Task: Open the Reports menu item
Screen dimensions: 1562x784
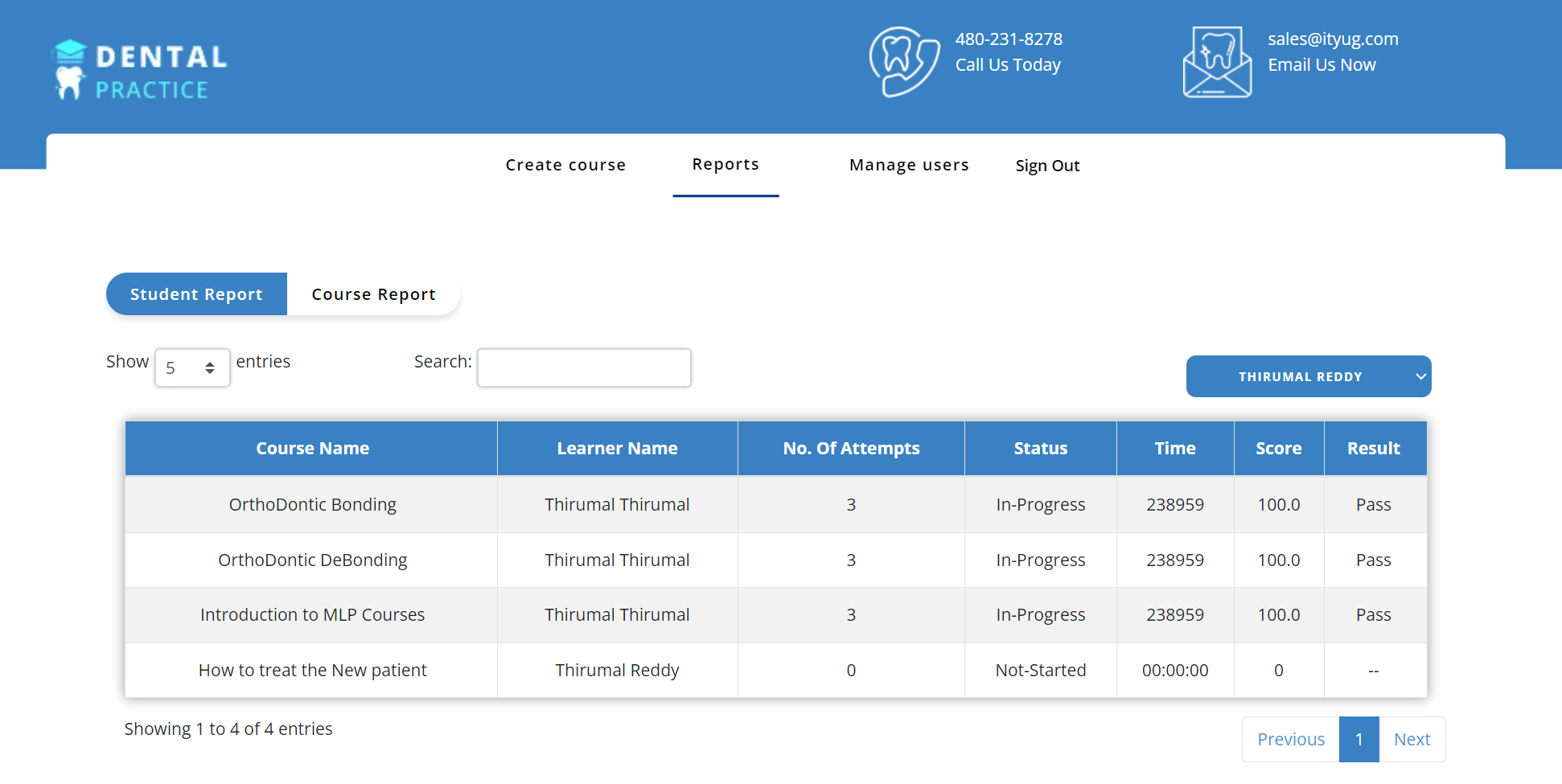Action: pyautogui.click(x=726, y=164)
